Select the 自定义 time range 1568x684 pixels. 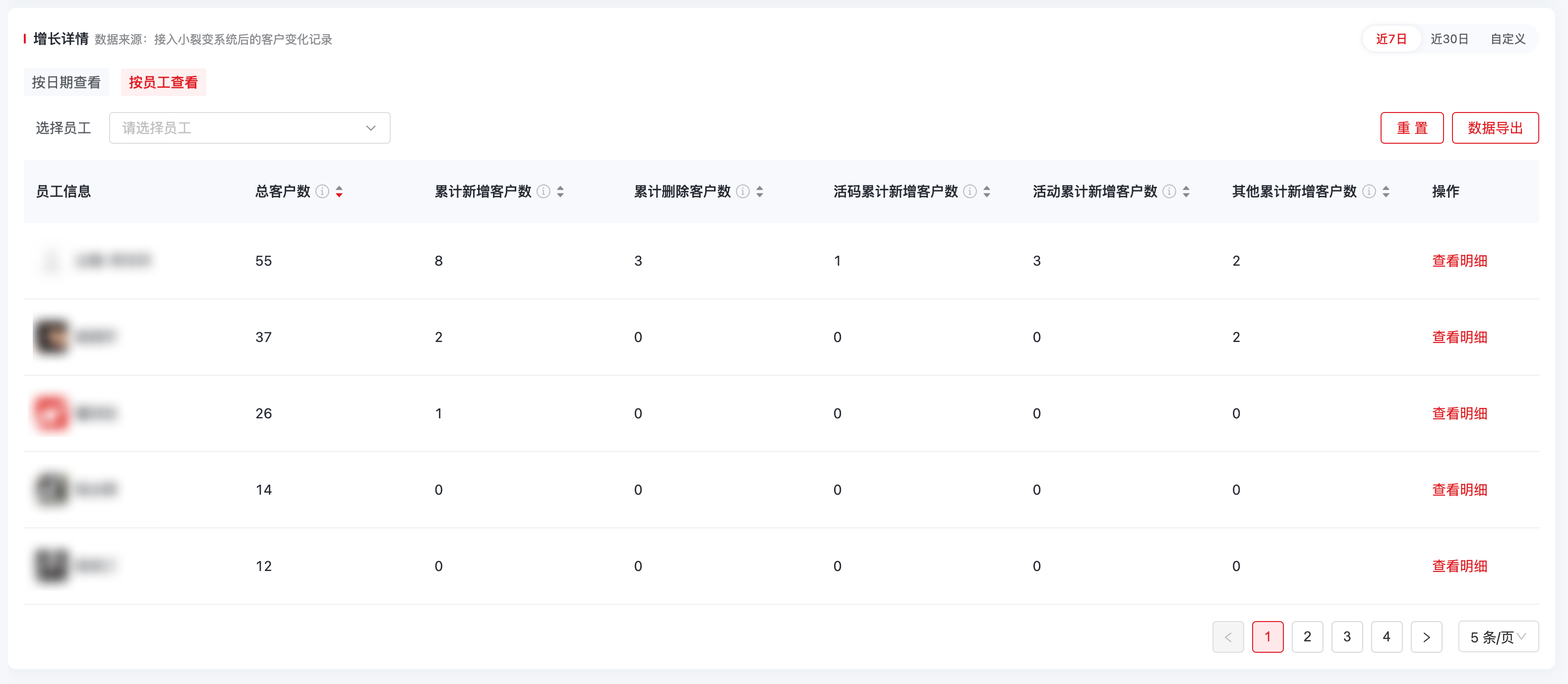pyautogui.click(x=1508, y=39)
